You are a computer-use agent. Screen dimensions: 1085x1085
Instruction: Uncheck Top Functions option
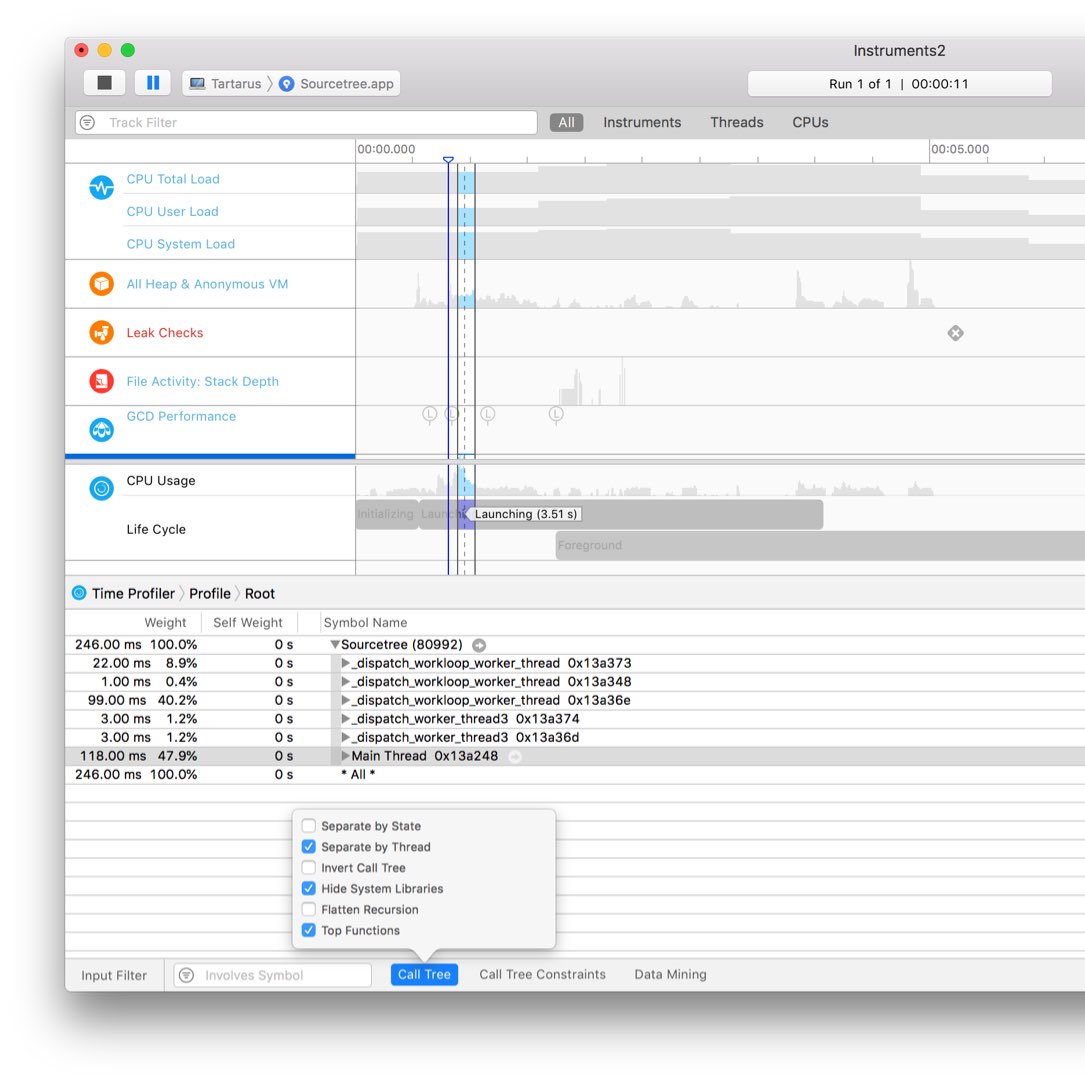point(309,930)
